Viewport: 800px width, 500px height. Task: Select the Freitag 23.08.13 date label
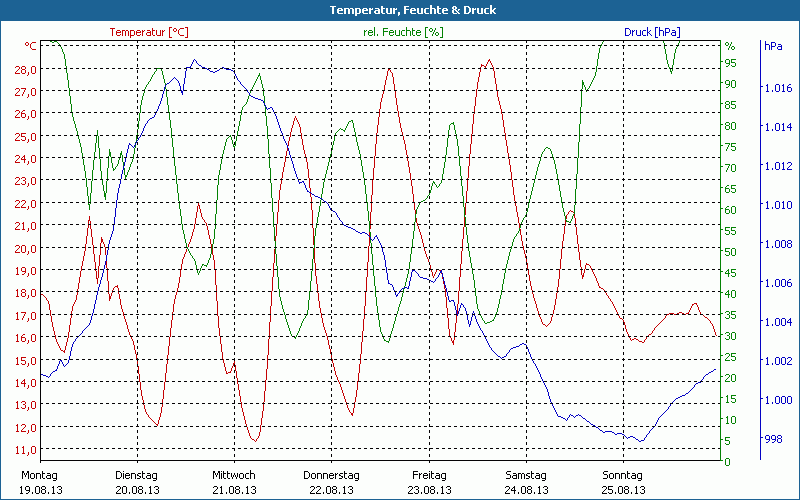click(428, 482)
